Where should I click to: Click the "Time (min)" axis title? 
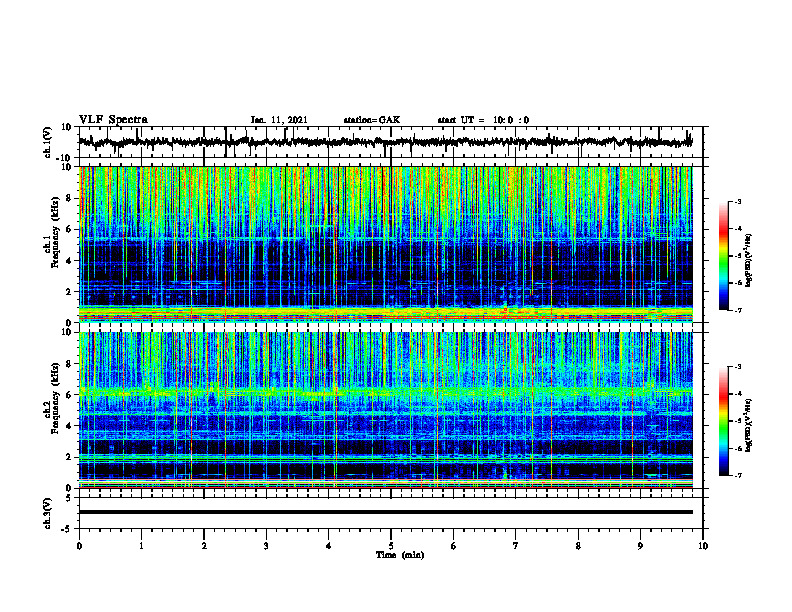click(x=400, y=555)
